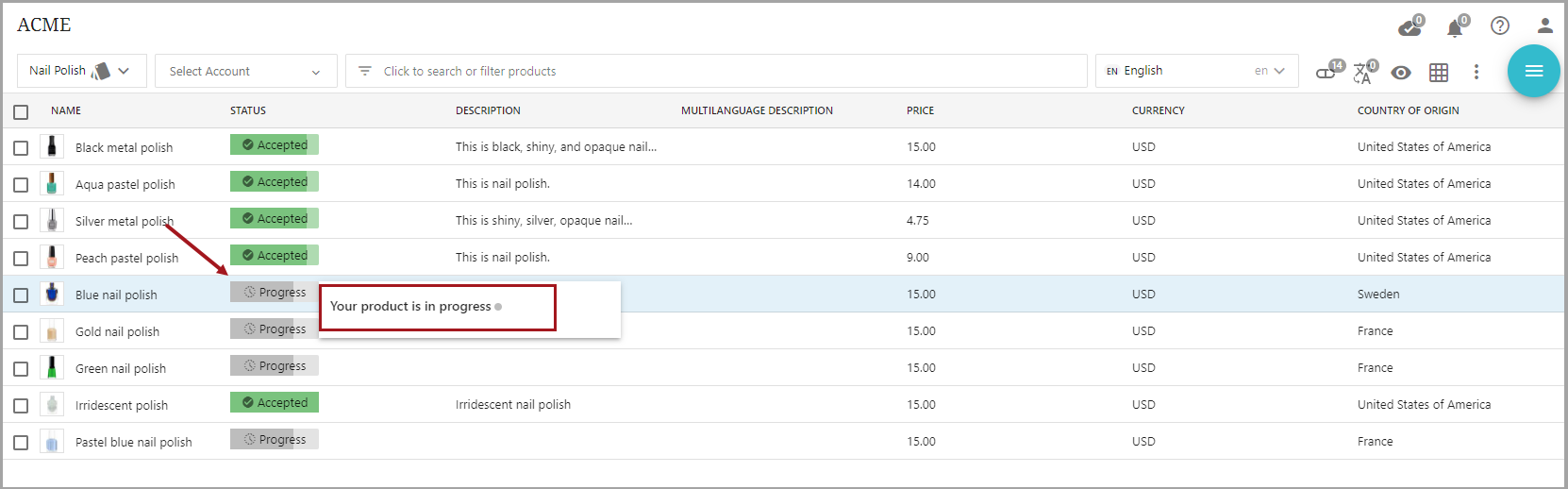The image size is (1568, 489).
Task: Click the product search or filter field
Action: pyautogui.click(x=717, y=71)
